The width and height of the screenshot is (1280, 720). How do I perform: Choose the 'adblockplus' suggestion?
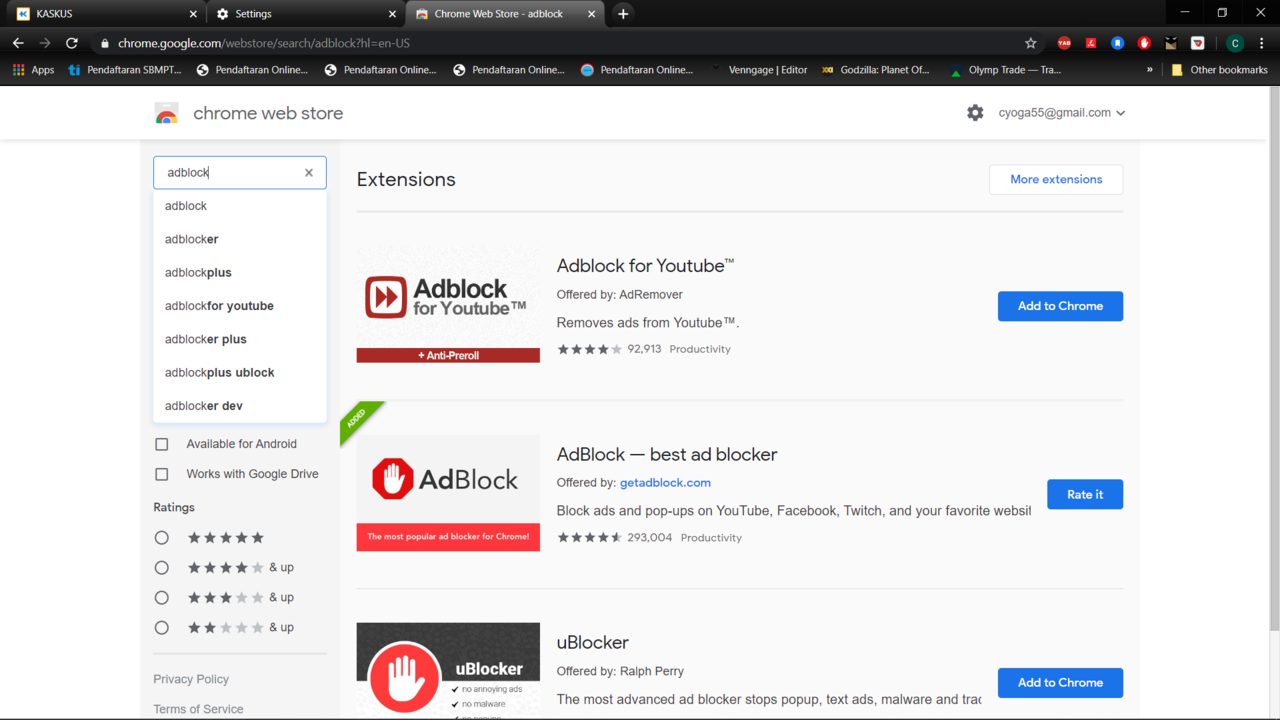(x=240, y=272)
